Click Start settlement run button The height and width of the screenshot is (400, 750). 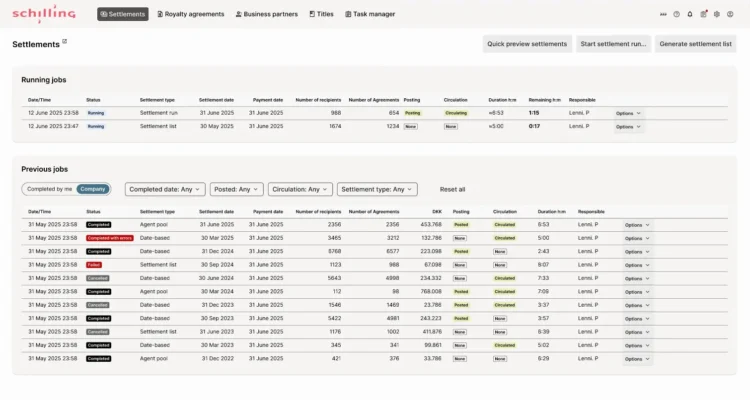(x=613, y=44)
